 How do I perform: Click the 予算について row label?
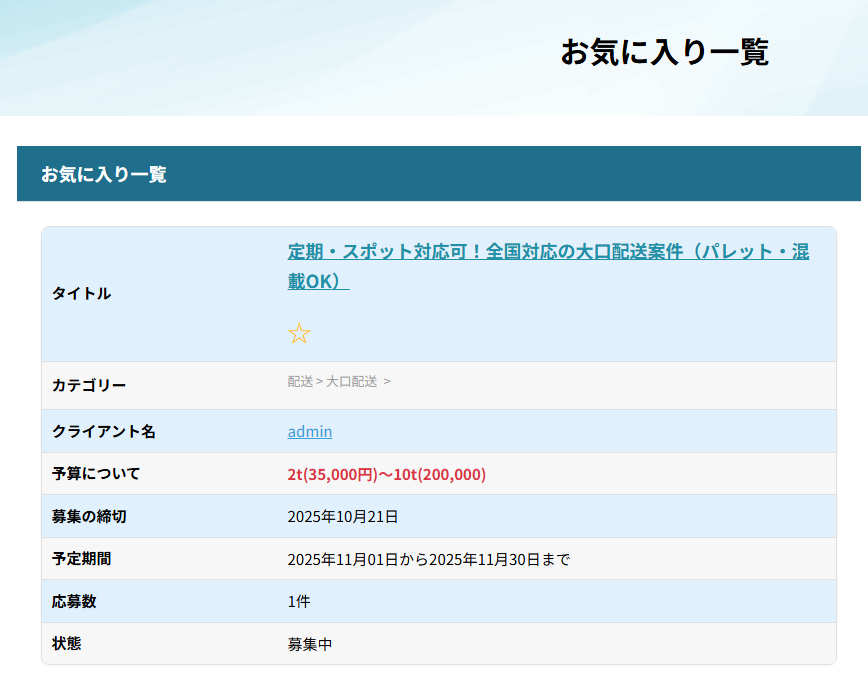[96, 474]
